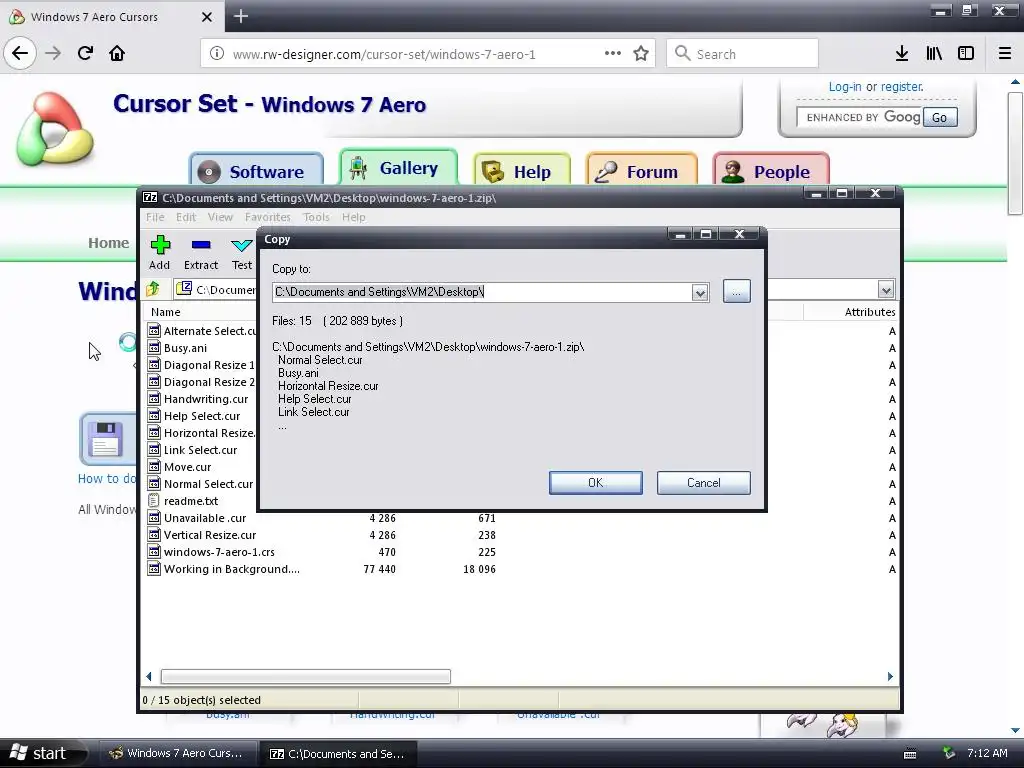Click the Google search Go button

pyautogui.click(x=940, y=117)
